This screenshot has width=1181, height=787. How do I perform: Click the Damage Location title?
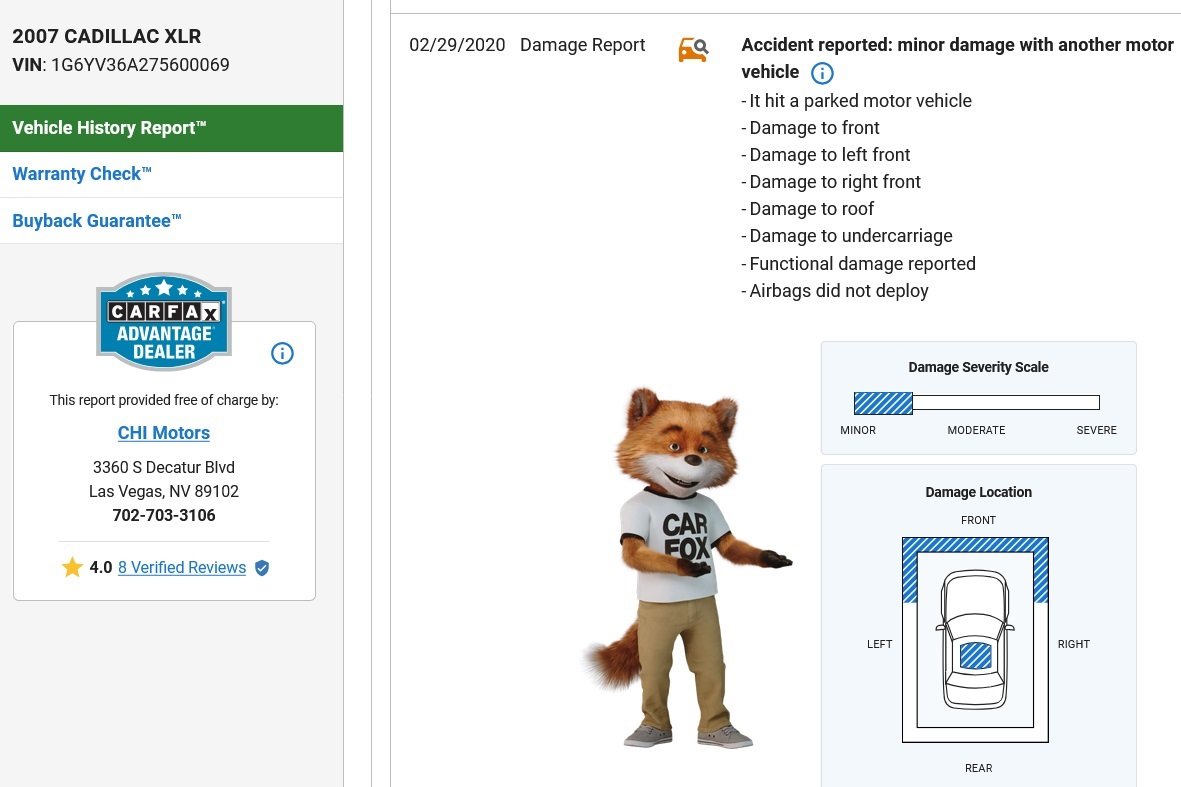(978, 492)
